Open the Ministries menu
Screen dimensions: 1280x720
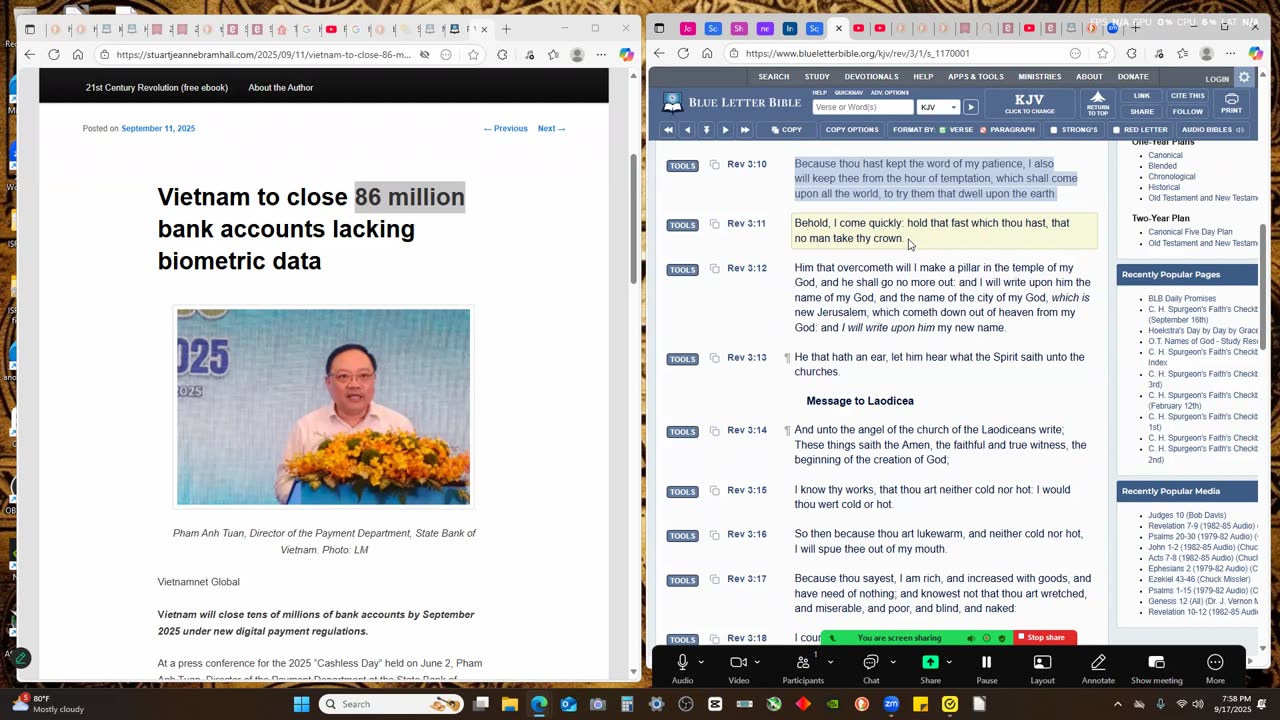tap(1040, 77)
